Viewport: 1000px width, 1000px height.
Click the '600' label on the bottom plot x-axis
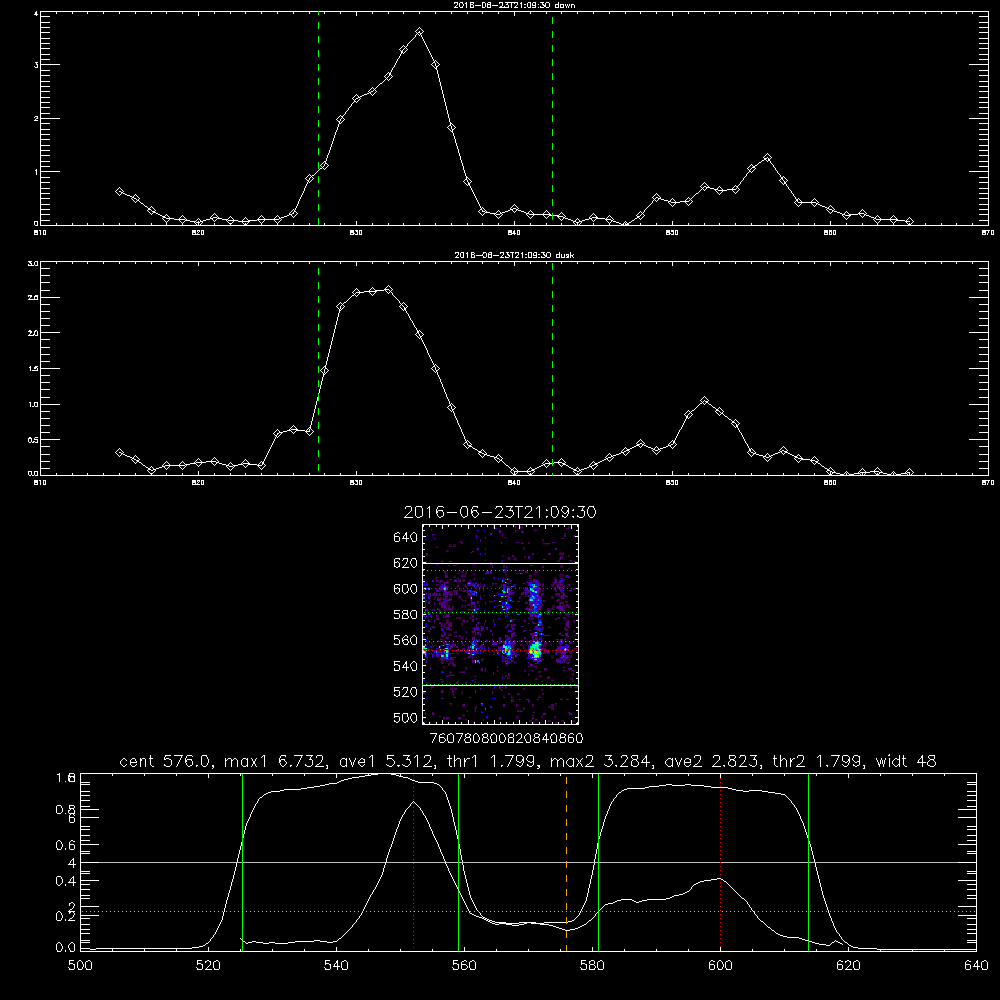point(720,966)
